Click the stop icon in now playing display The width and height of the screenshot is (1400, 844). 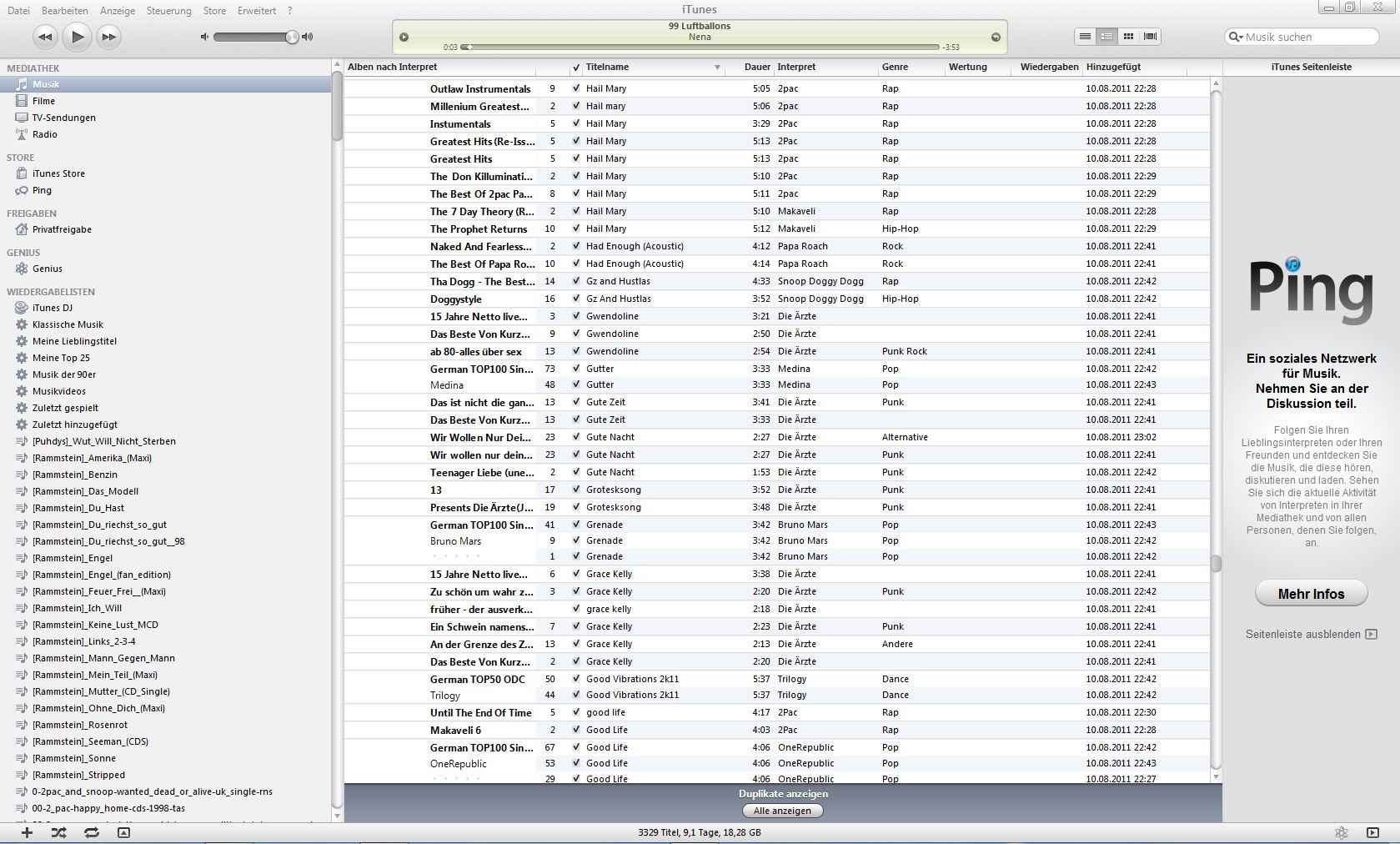click(404, 37)
